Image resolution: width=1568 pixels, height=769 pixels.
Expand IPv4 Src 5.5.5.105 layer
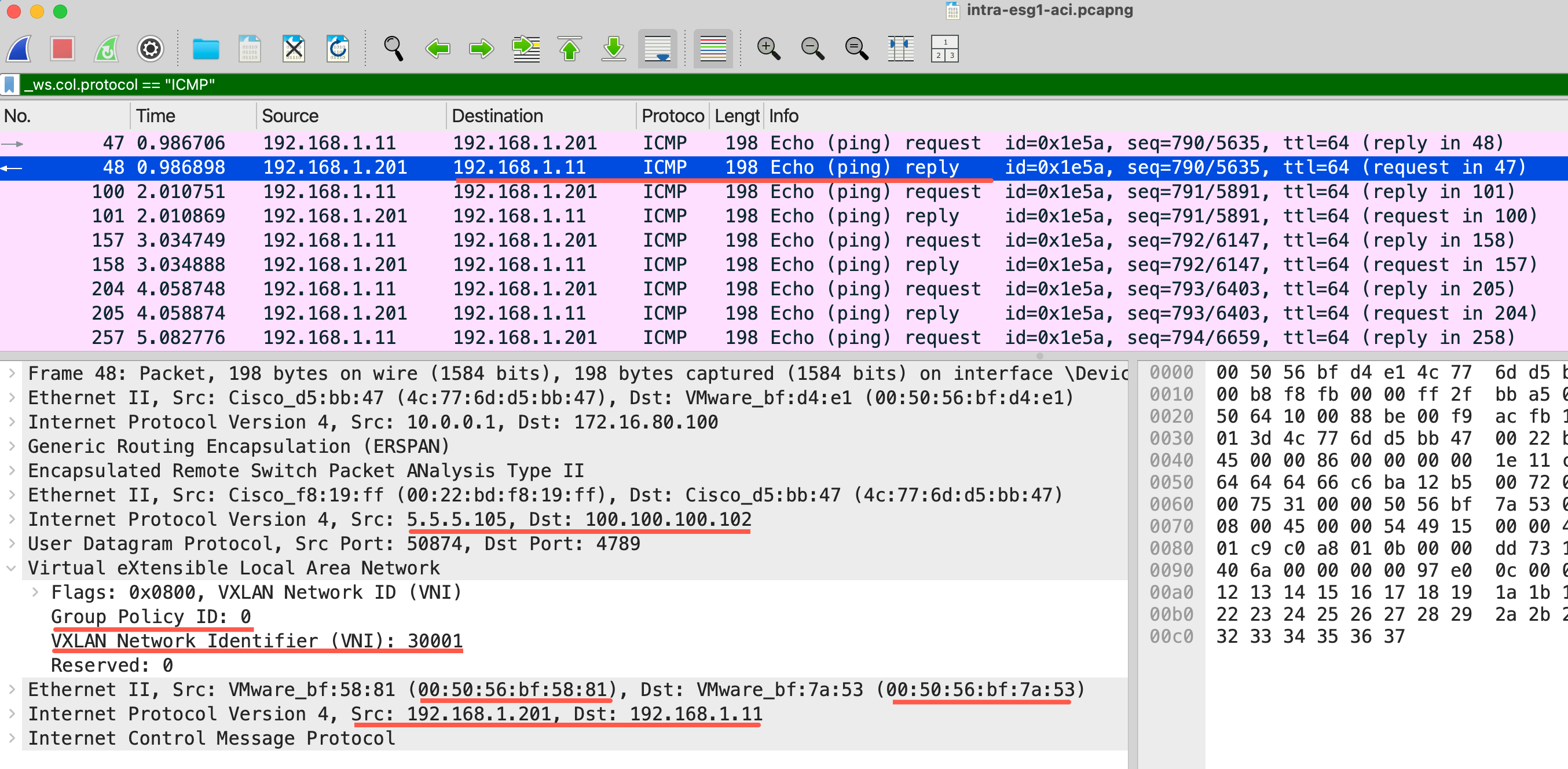[12, 519]
